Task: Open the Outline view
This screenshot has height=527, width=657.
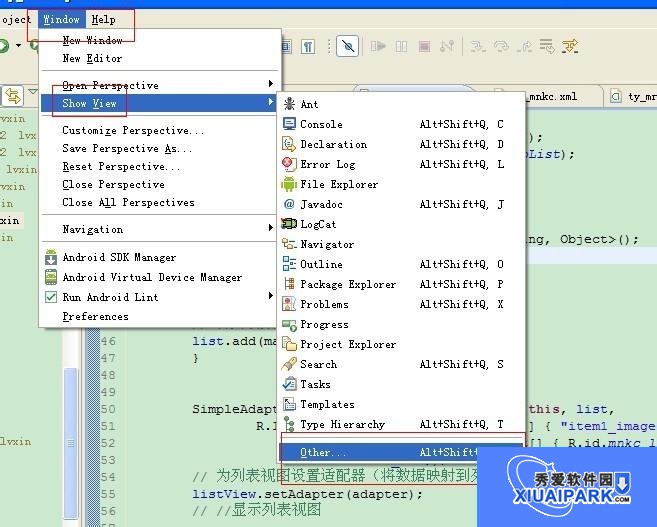Action: [x=401, y=264]
